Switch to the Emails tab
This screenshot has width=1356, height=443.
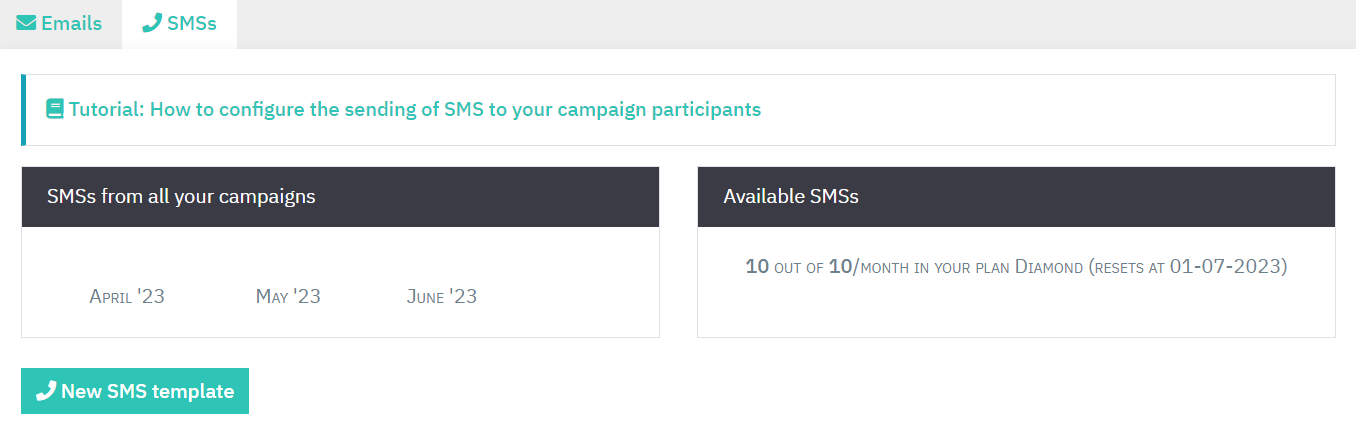(x=60, y=24)
